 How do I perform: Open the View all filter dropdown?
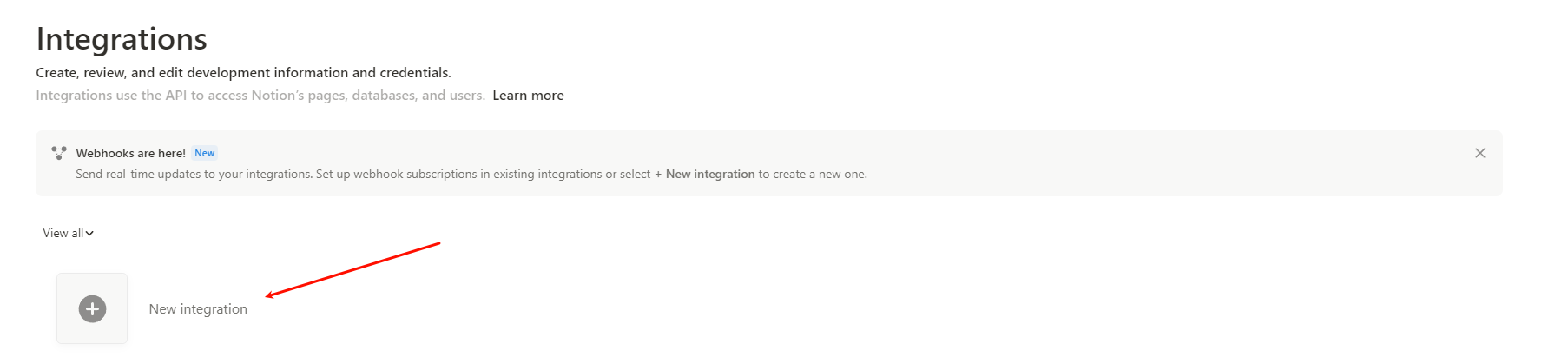[69, 233]
